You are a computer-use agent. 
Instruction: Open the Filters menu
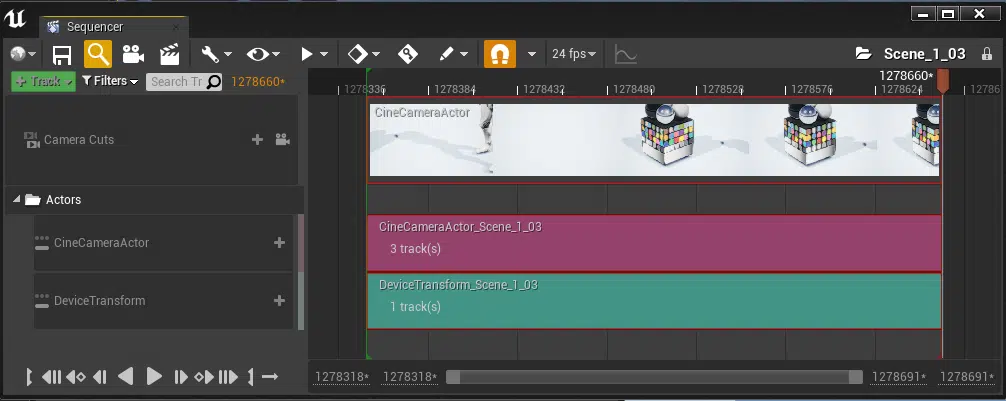(x=110, y=81)
